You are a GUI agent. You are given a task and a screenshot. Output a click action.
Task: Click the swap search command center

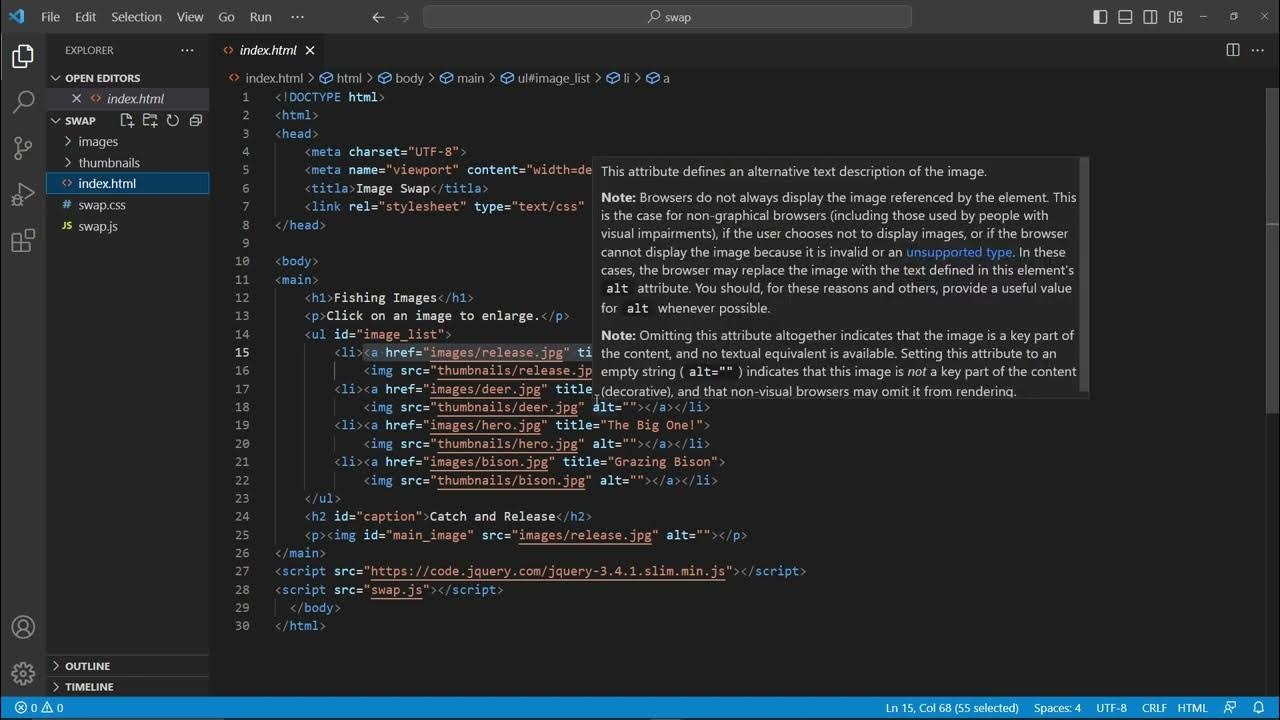click(667, 17)
